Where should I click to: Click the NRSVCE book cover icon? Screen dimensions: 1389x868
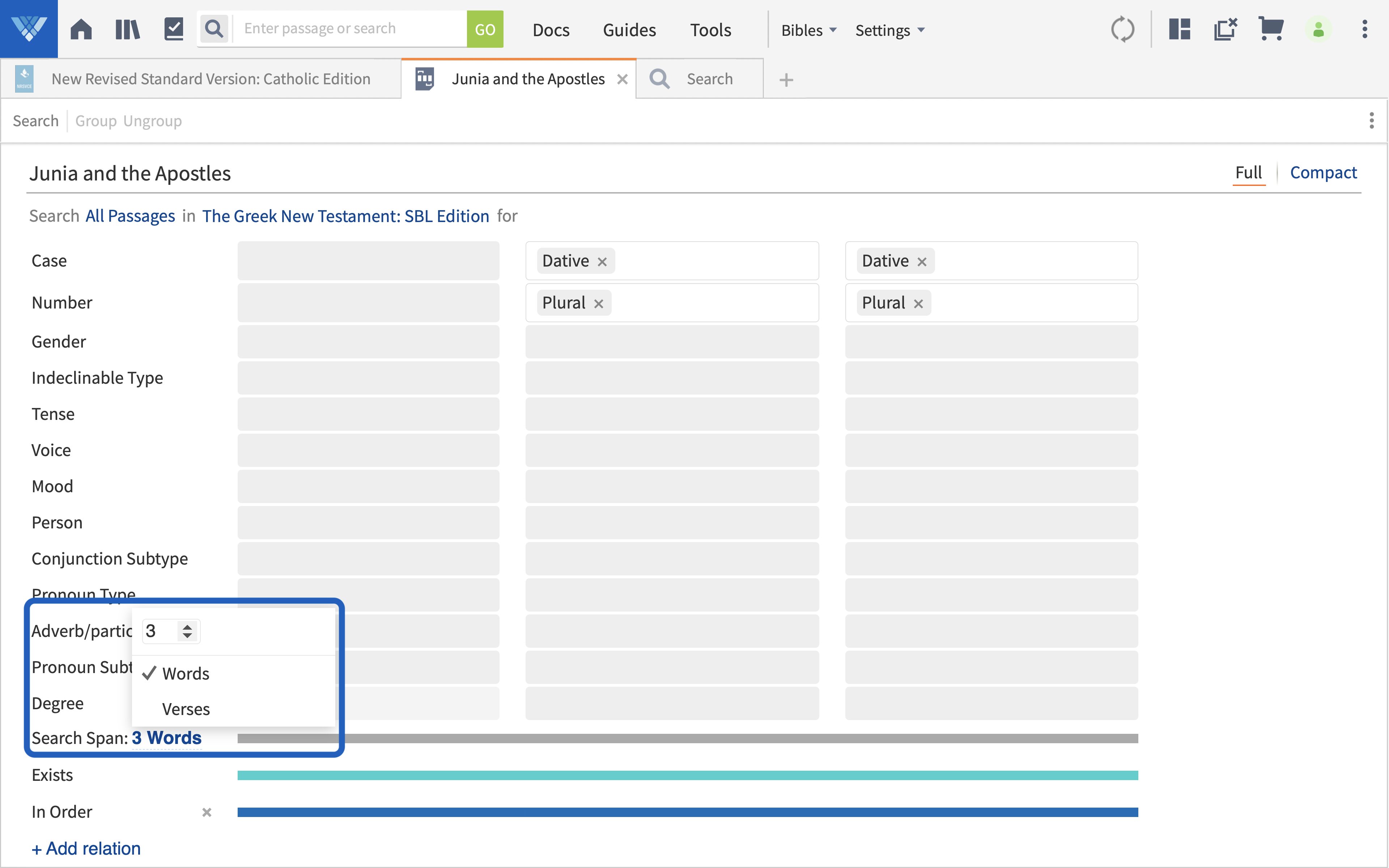click(24, 78)
